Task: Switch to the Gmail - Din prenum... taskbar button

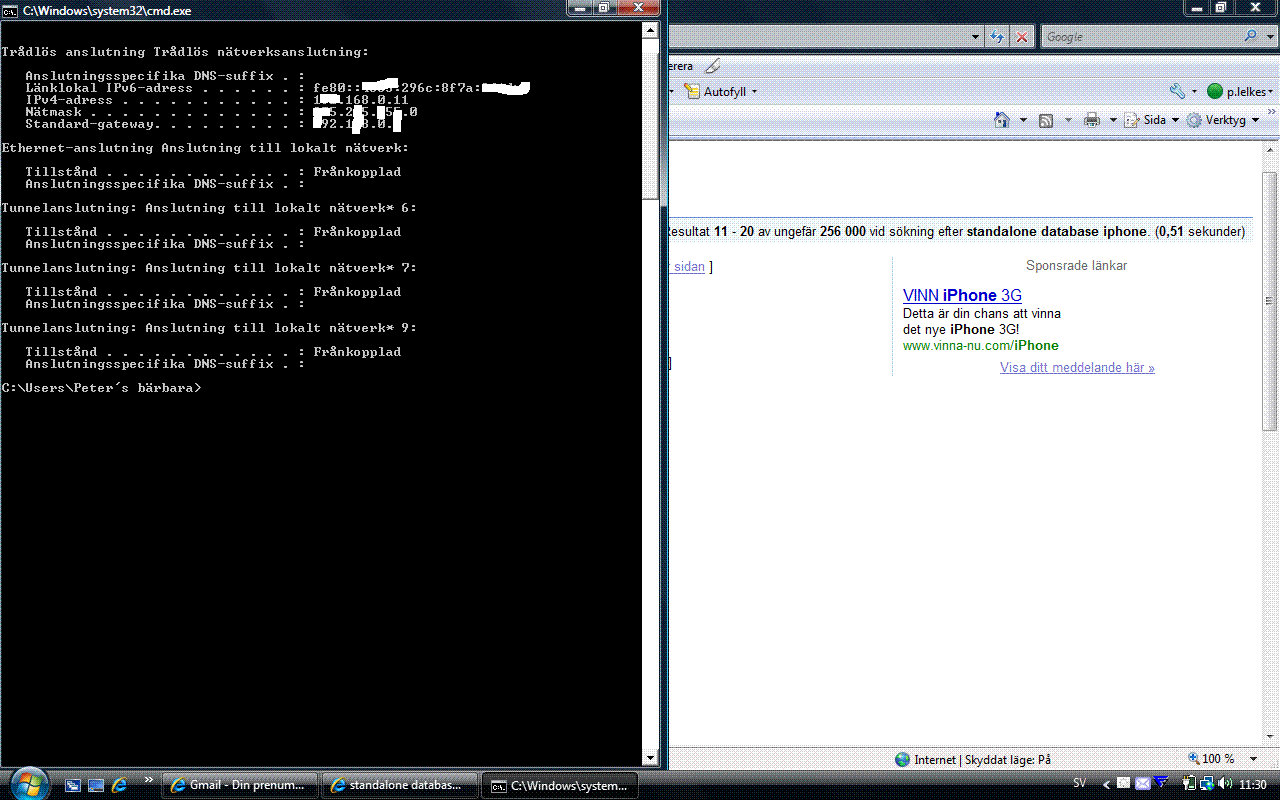Action: (240, 785)
